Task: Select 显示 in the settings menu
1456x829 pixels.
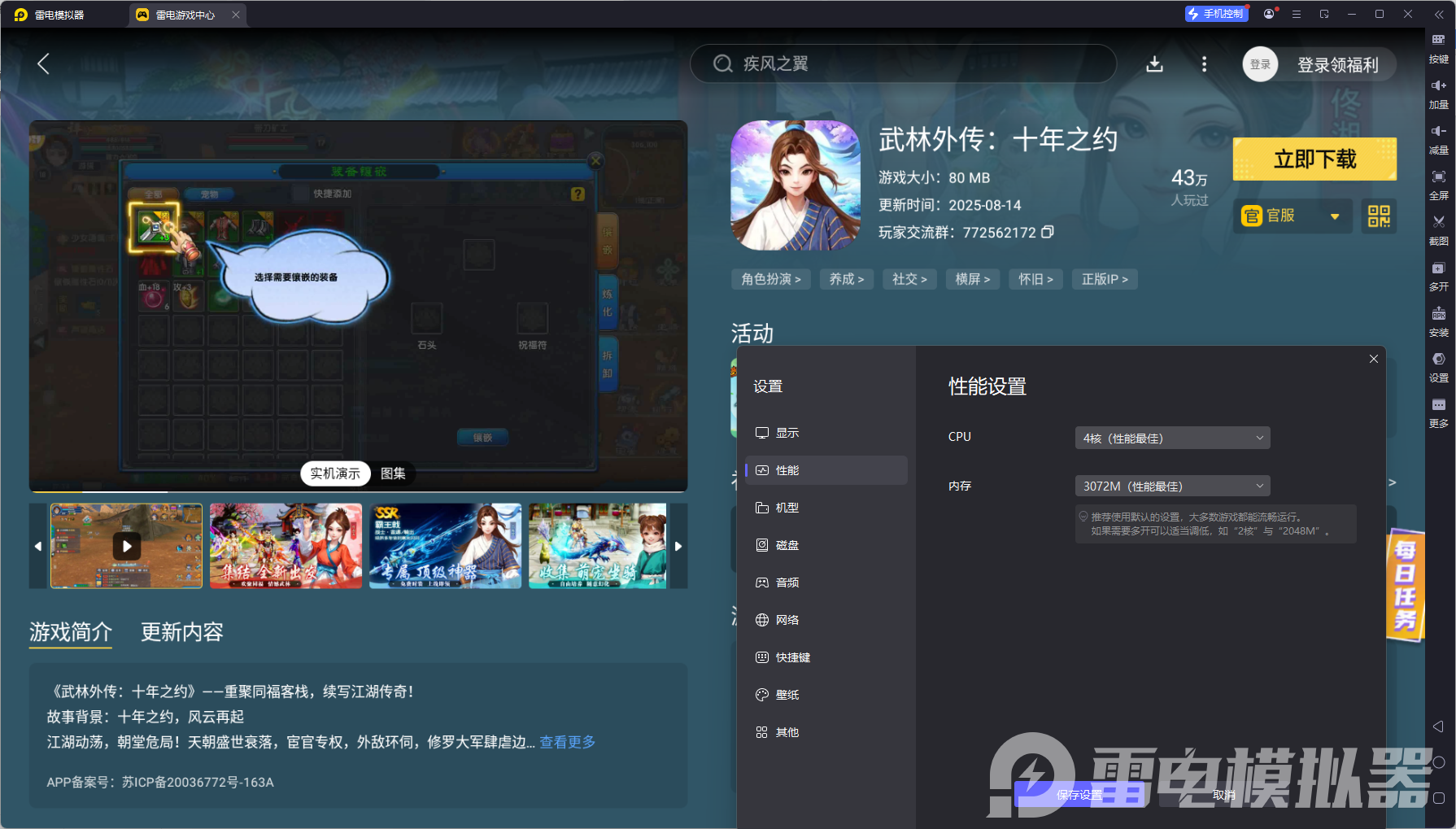Action: (826, 433)
